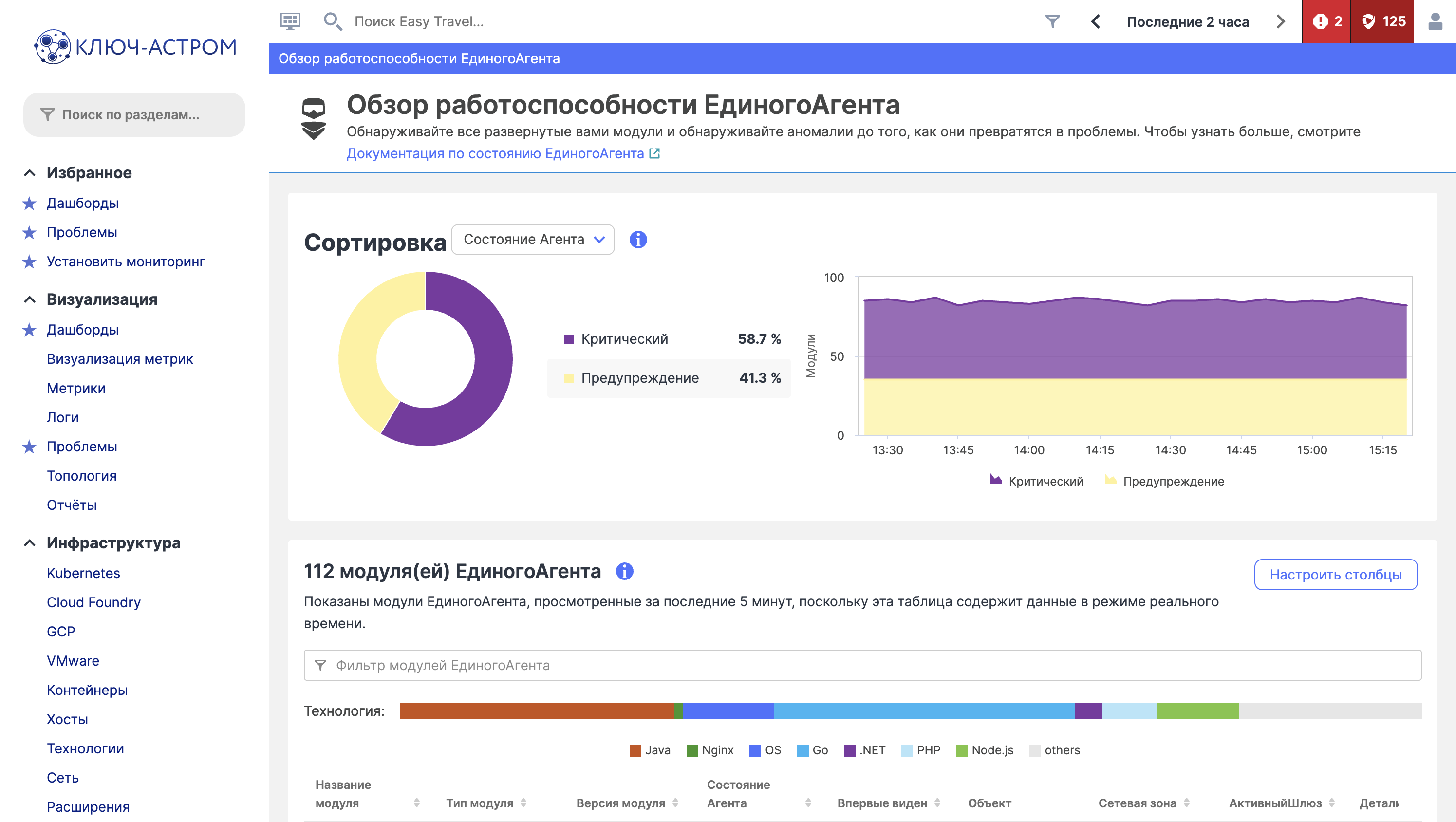Viewport: 1456px width, 822px height.
Task: Open Kubernetes in the sidebar menu
Action: click(x=83, y=573)
